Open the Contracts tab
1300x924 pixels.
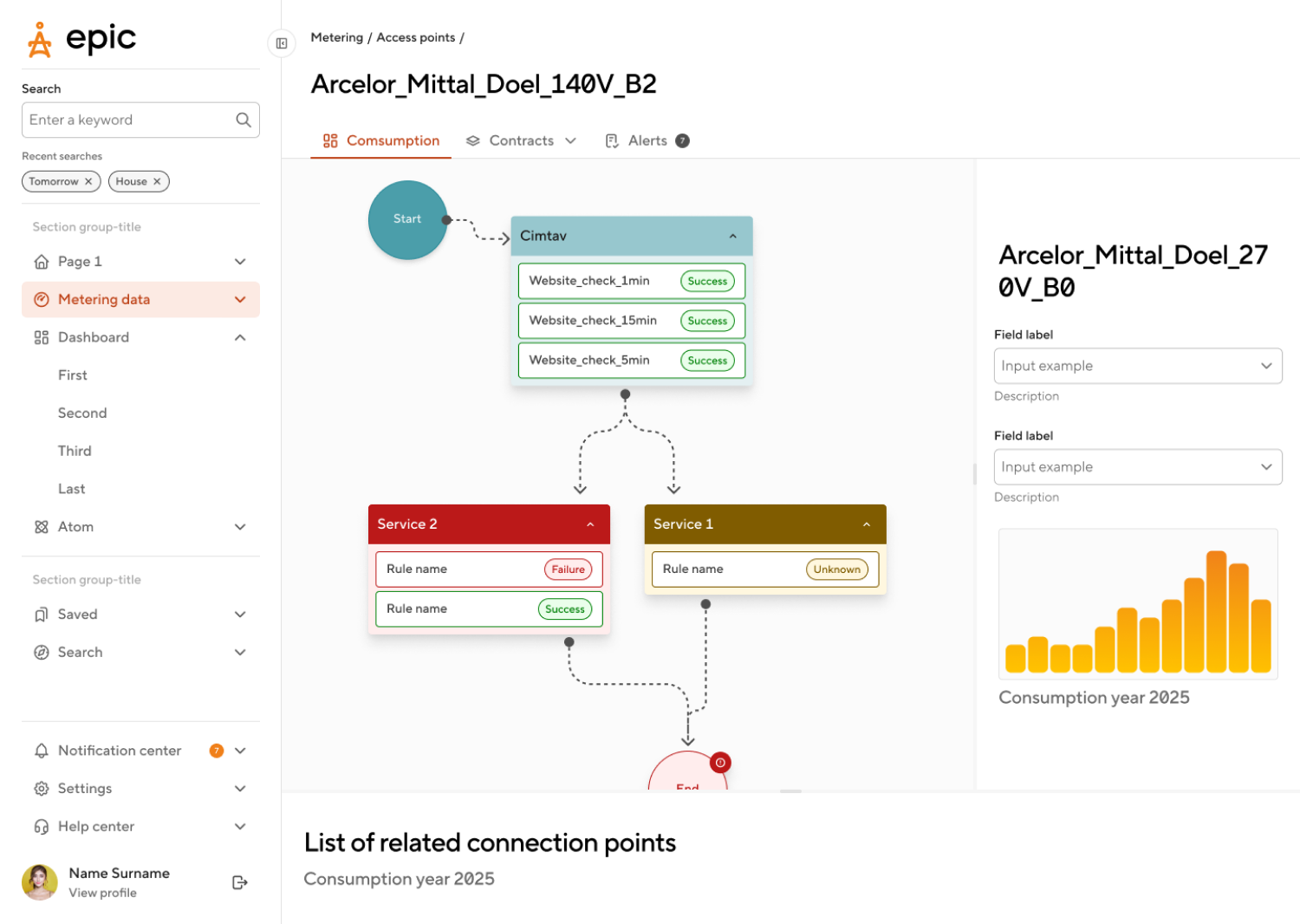[x=522, y=140]
